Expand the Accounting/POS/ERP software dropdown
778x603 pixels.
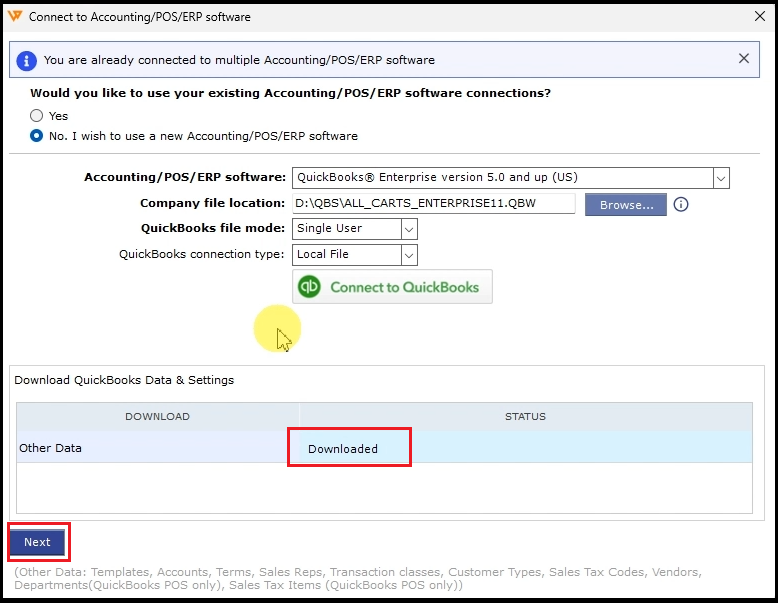[x=720, y=178]
